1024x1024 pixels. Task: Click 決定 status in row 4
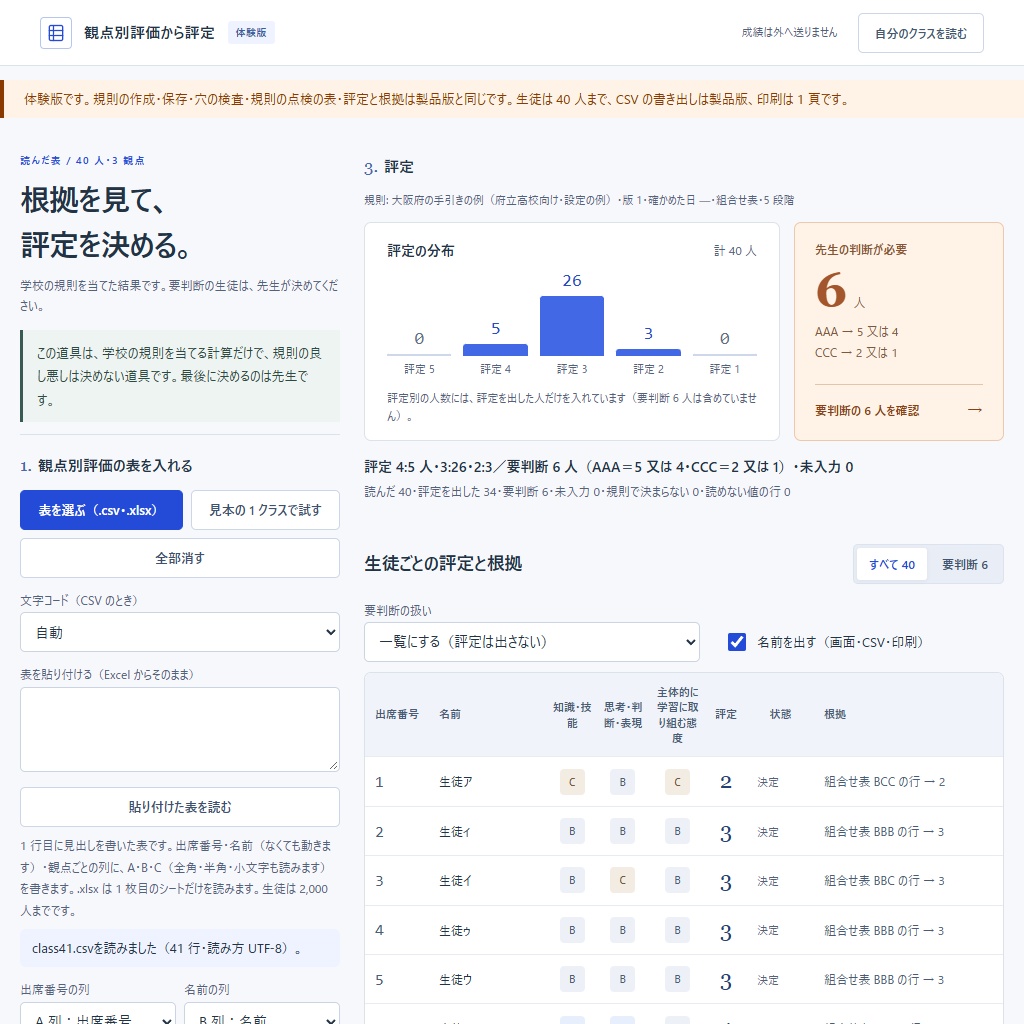coord(768,931)
